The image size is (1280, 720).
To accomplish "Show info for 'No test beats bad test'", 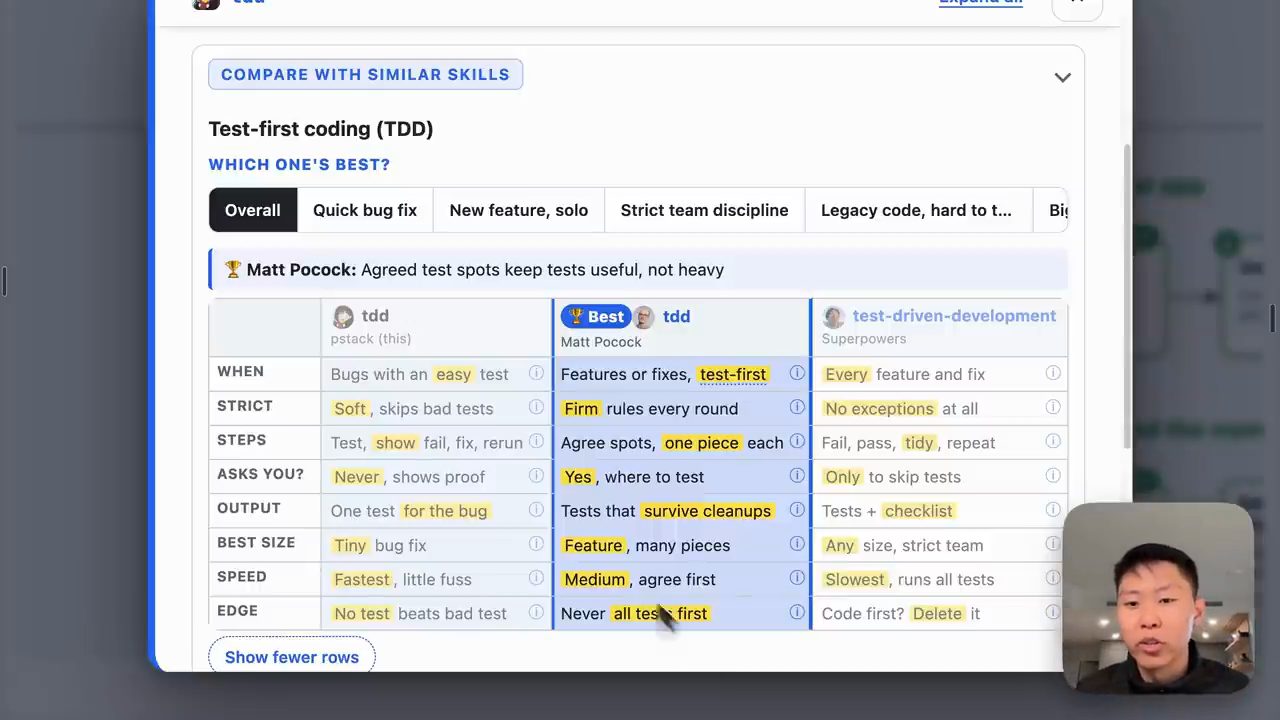I will (x=536, y=612).
